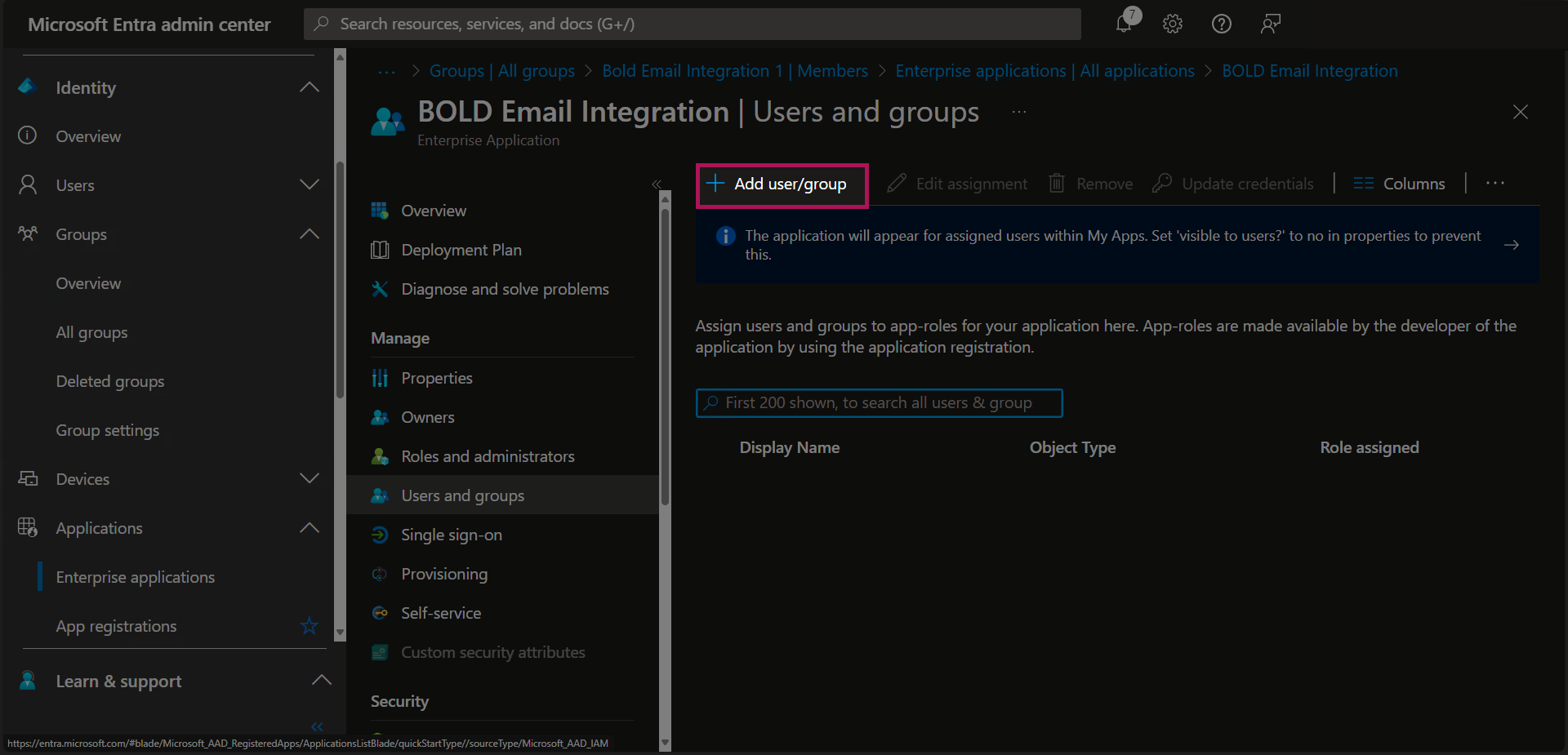Viewport: 1568px width, 755px height.
Task: Click the Columns toolbar button
Action: [x=1399, y=184]
